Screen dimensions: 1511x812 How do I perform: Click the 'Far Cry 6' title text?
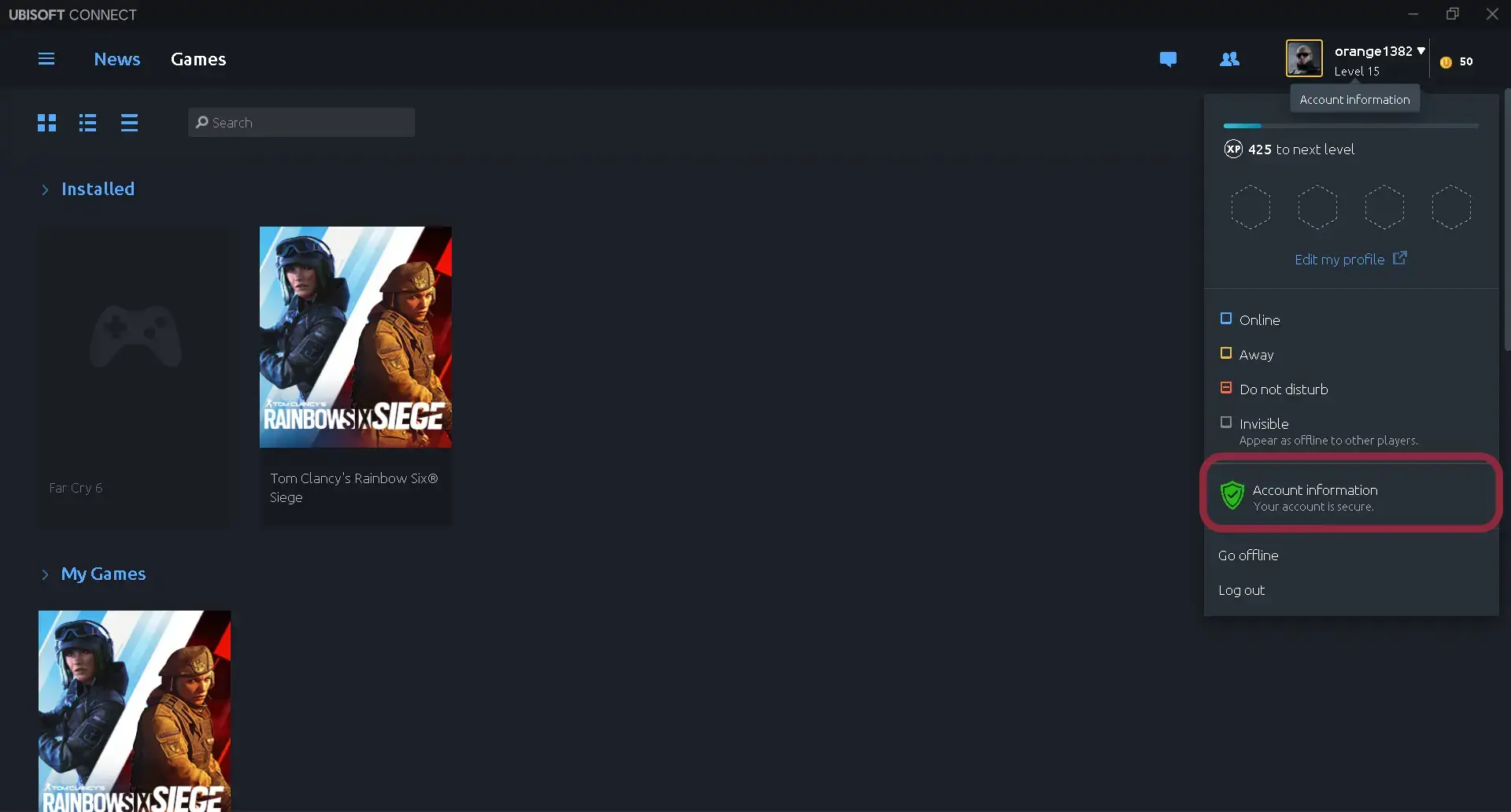tap(76, 488)
